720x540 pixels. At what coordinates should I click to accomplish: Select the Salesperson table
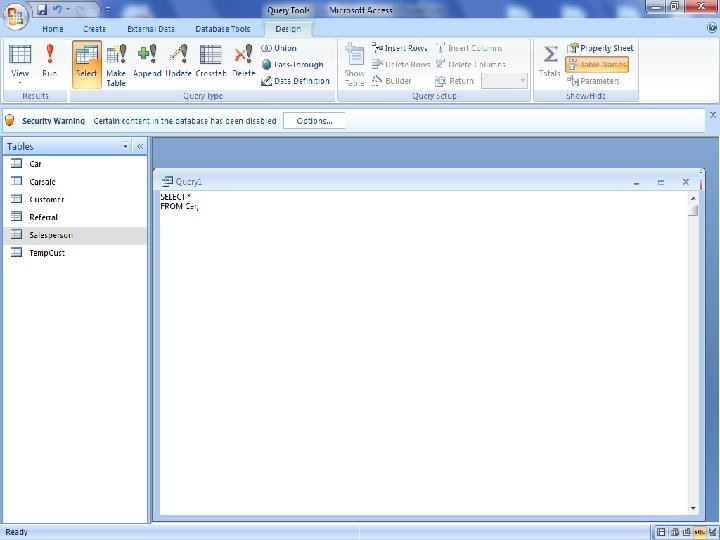coord(75,235)
